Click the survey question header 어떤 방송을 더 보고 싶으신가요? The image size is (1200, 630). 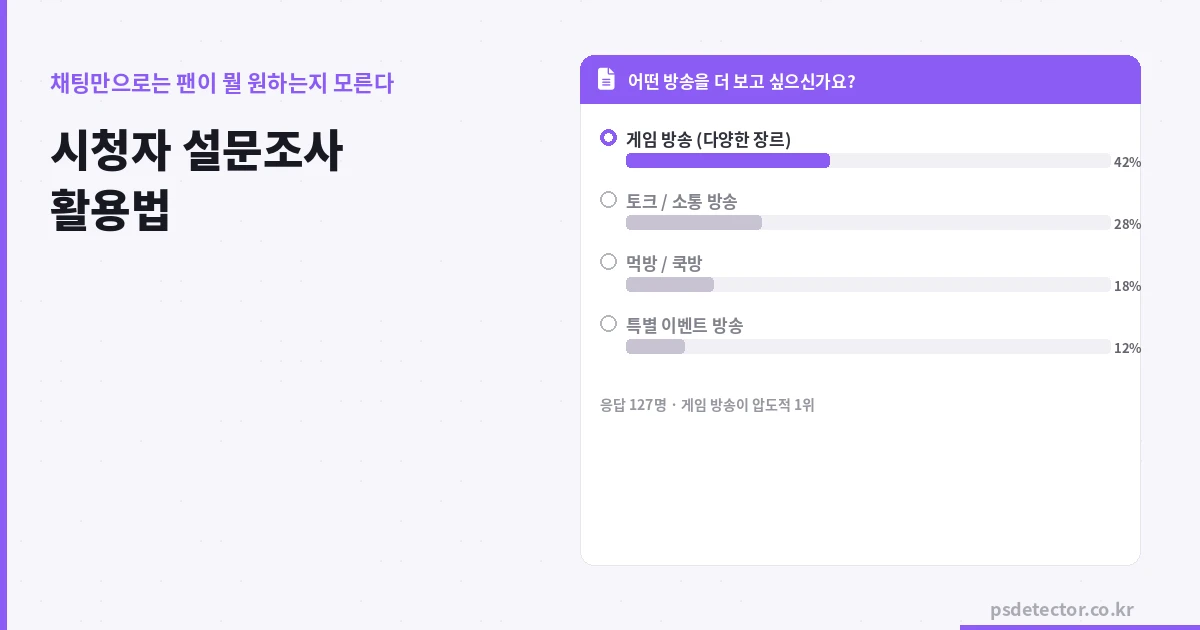pyautogui.click(x=740, y=81)
